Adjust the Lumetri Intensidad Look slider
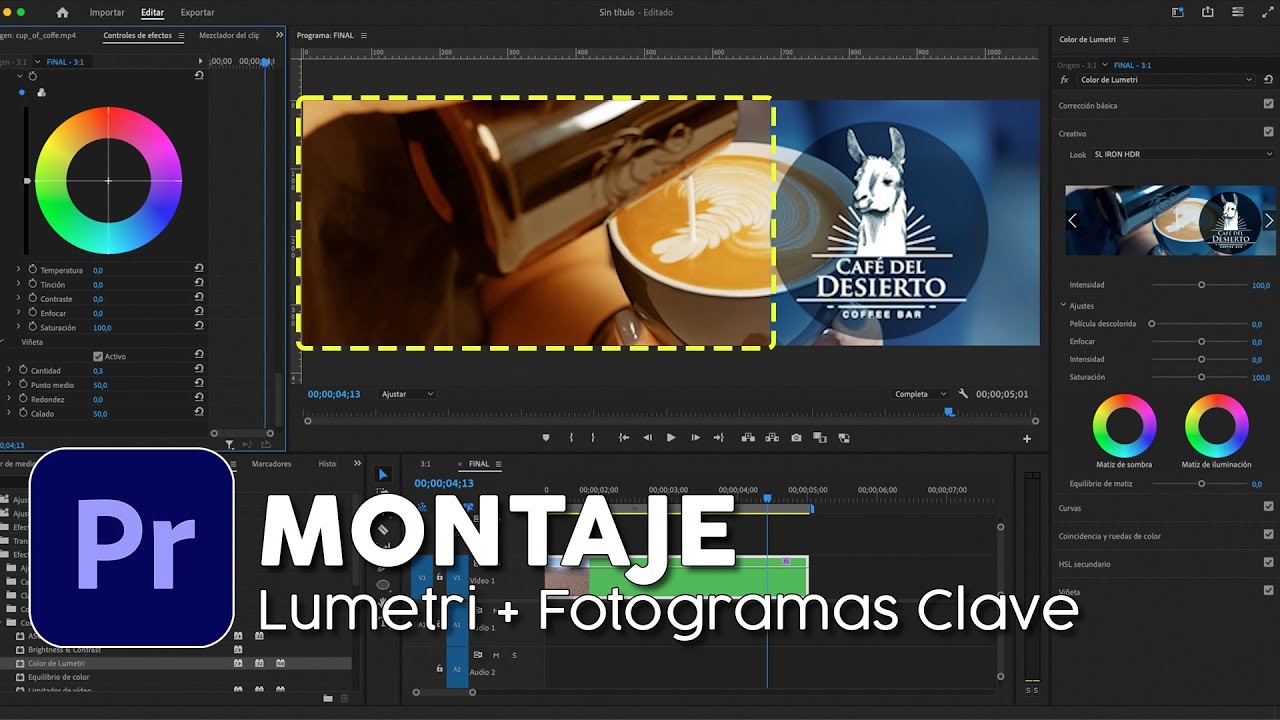The image size is (1280, 720). click(1201, 285)
